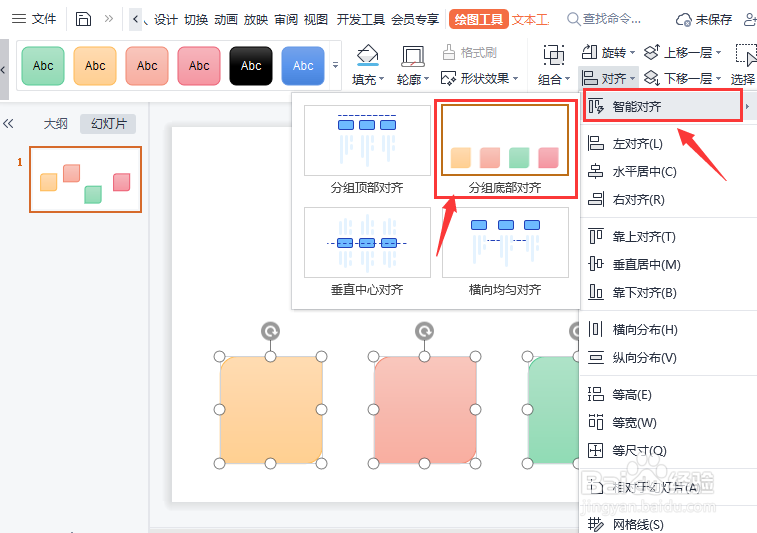Switch to the 大纲 outline tab
This screenshot has height=533, width=757.
(55, 124)
